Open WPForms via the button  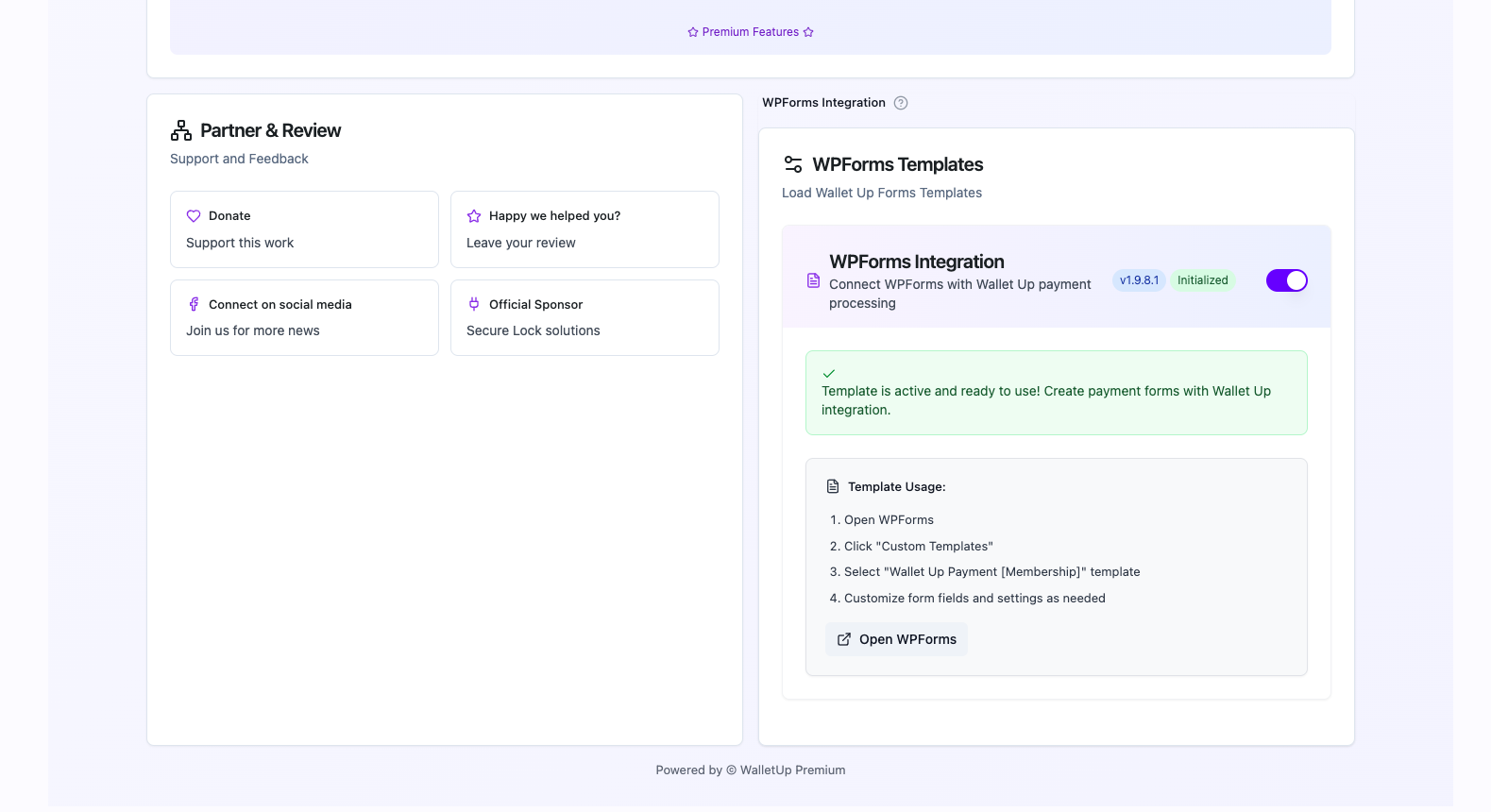tap(896, 639)
